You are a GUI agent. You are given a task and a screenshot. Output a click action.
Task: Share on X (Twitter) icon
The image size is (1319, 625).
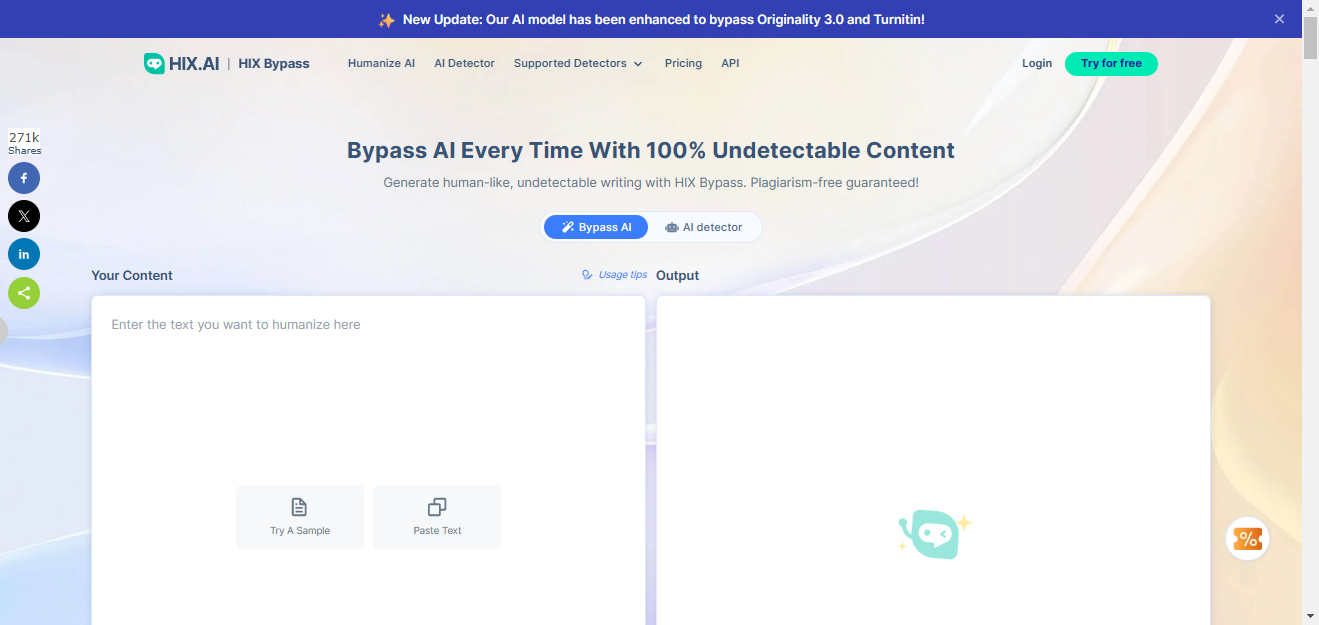pos(24,216)
